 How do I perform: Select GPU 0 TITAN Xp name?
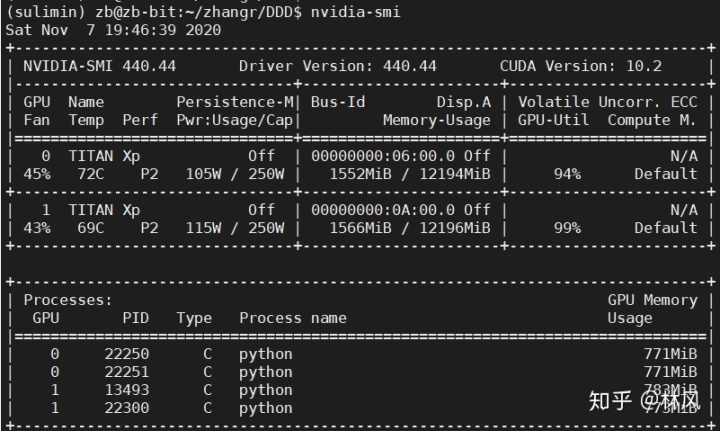[x=104, y=156]
